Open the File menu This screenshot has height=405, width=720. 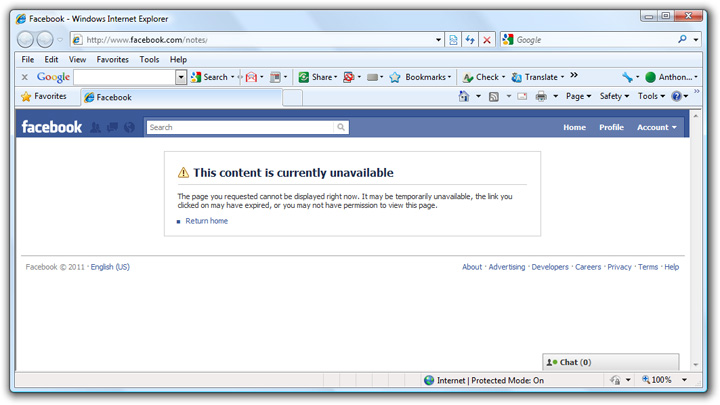tap(28, 60)
